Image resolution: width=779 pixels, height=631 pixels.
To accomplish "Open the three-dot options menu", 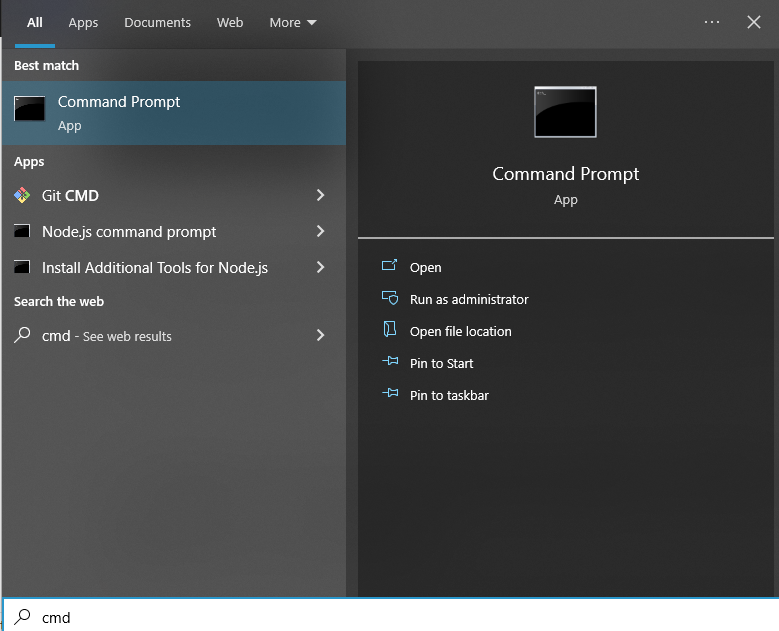I will pos(711,22).
